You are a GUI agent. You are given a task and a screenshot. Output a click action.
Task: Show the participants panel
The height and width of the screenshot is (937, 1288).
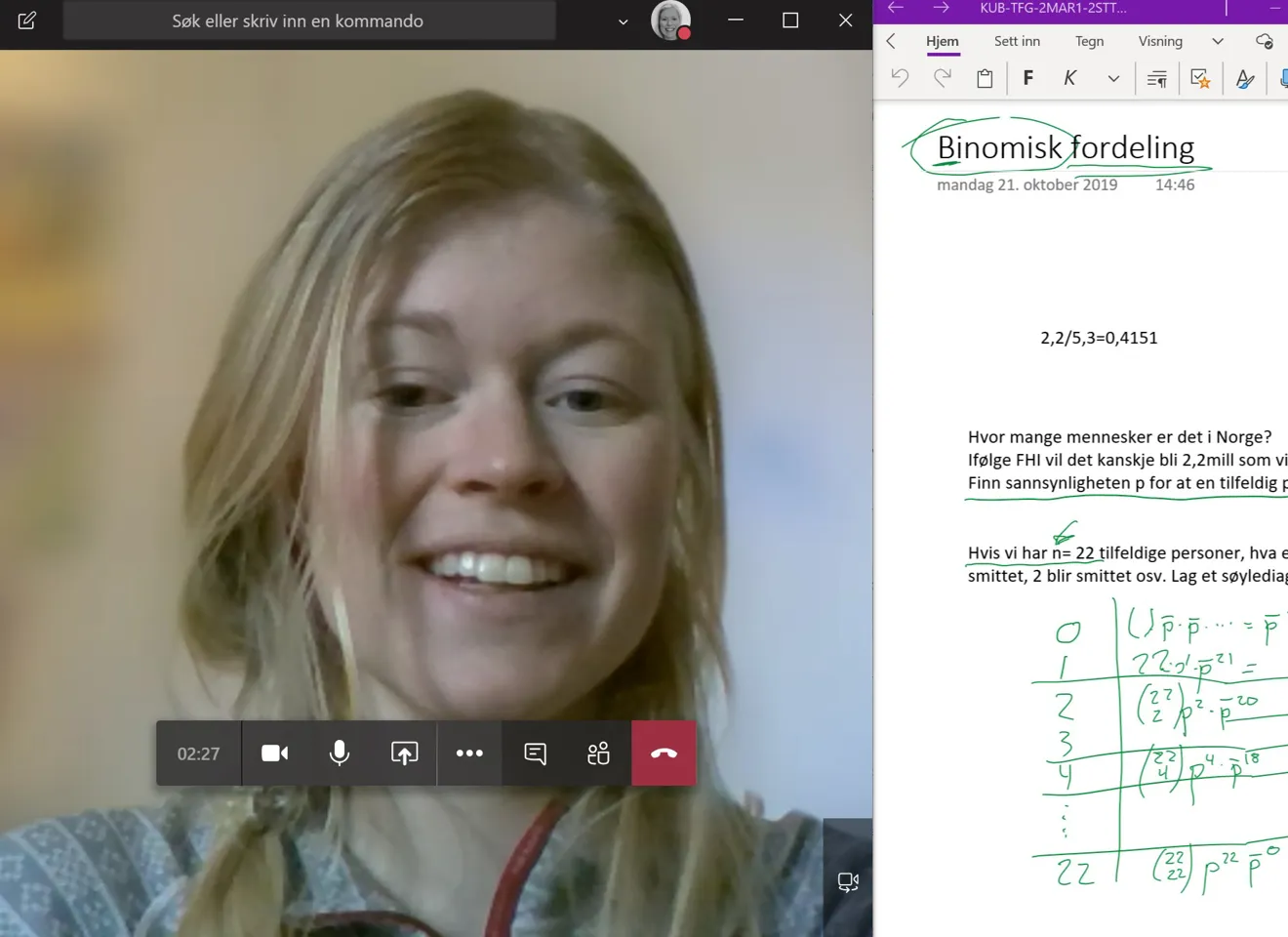pyautogui.click(x=598, y=754)
